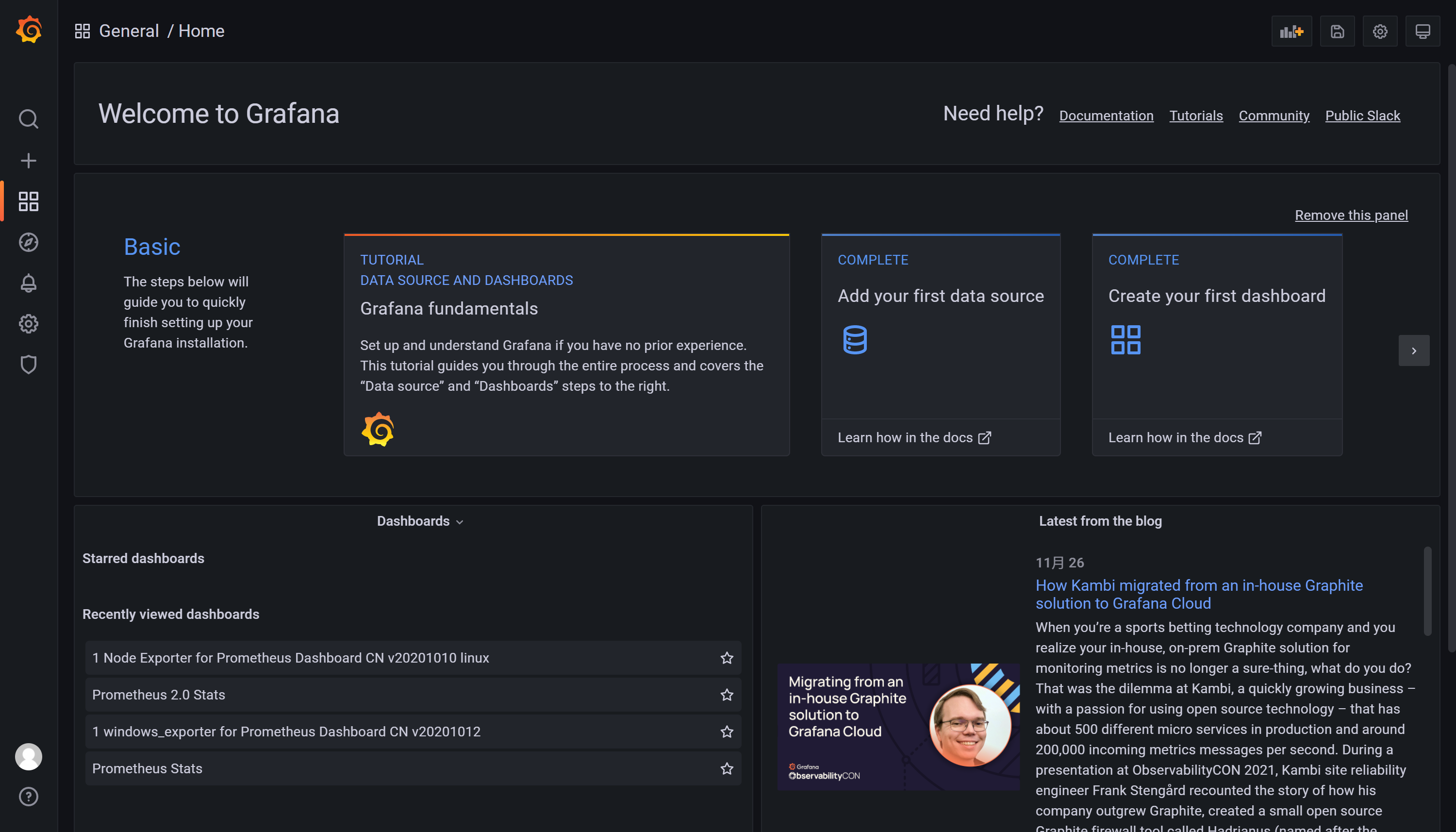Open the Latest from the blog panel title
The height and width of the screenshot is (832, 1456).
pyautogui.click(x=1100, y=521)
